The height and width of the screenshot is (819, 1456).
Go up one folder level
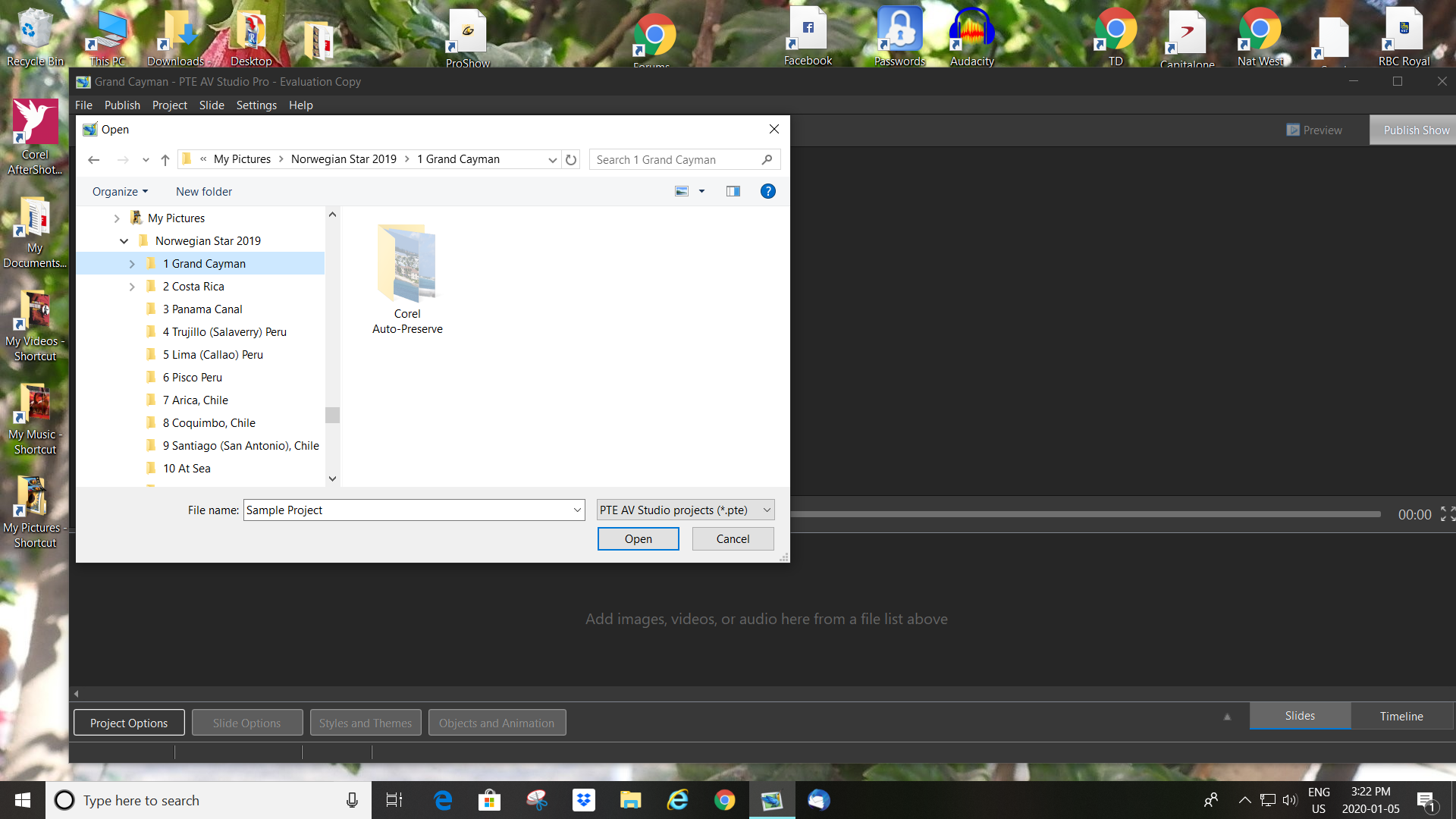click(165, 160)
